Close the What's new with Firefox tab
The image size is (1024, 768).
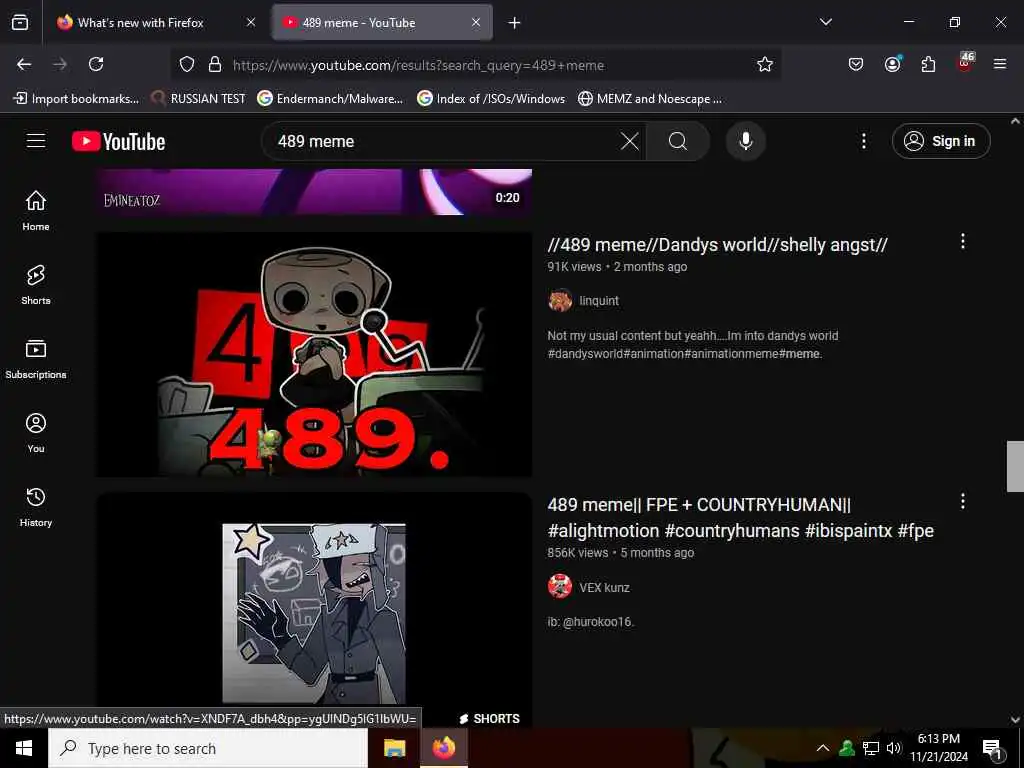click(251, 23)
